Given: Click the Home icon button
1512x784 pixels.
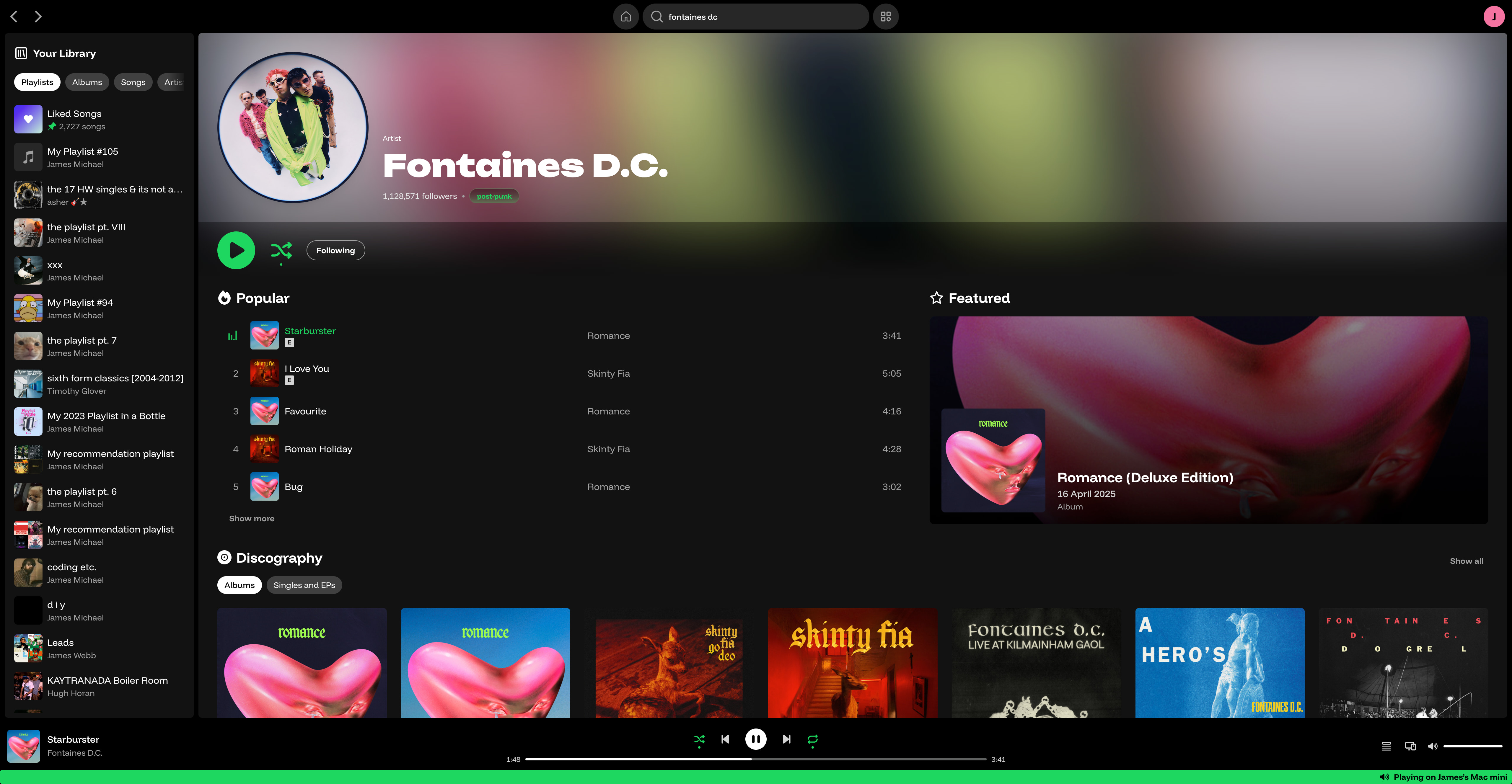Looking at the screenshot, I should coord(626,17).
